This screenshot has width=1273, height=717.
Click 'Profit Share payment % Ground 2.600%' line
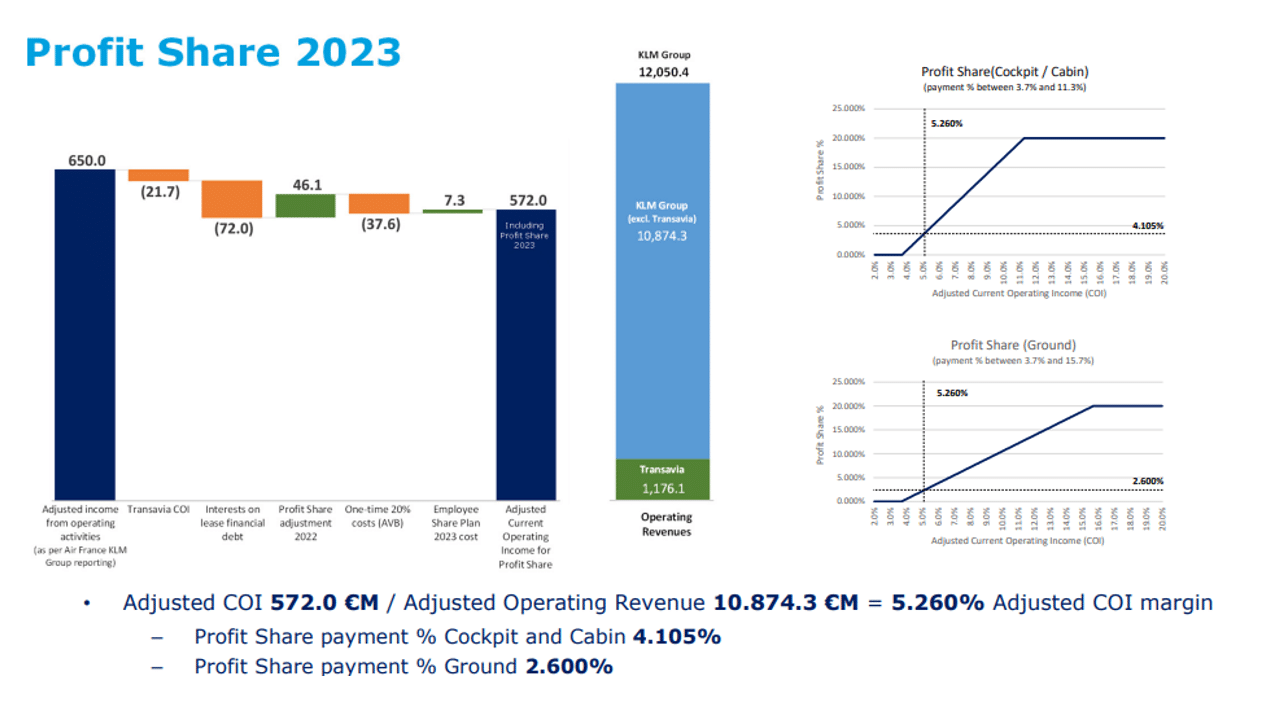click(403, 667)
